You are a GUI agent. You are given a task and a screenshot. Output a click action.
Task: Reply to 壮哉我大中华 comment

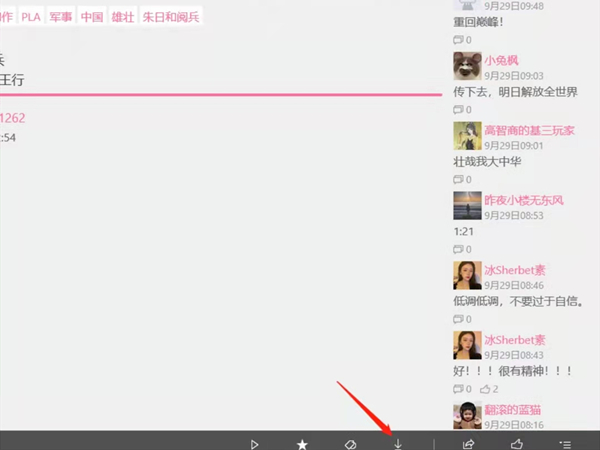click(x=462, y=179)
